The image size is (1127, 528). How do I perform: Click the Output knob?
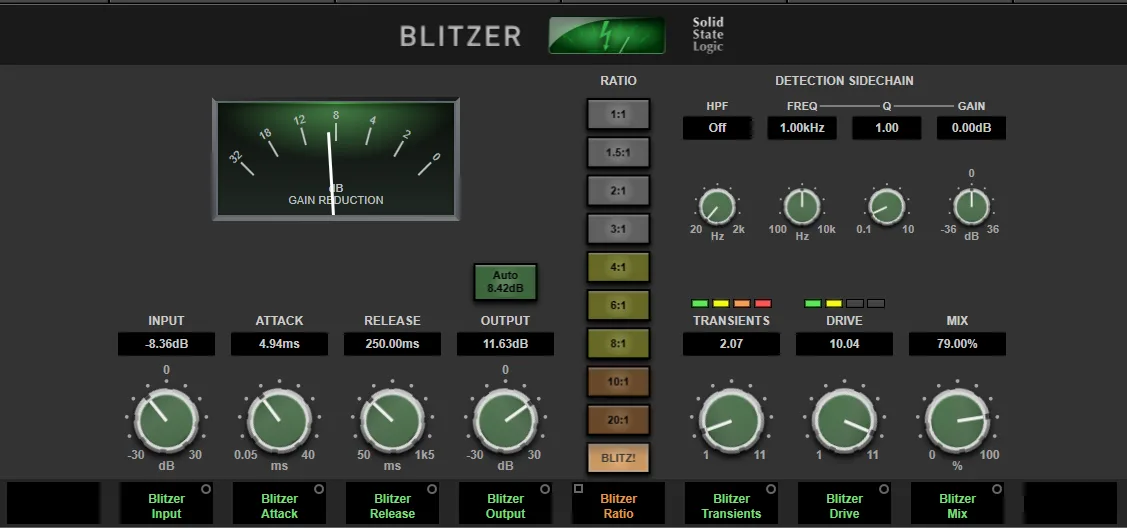pyautogui.click(x=505, y=420)
